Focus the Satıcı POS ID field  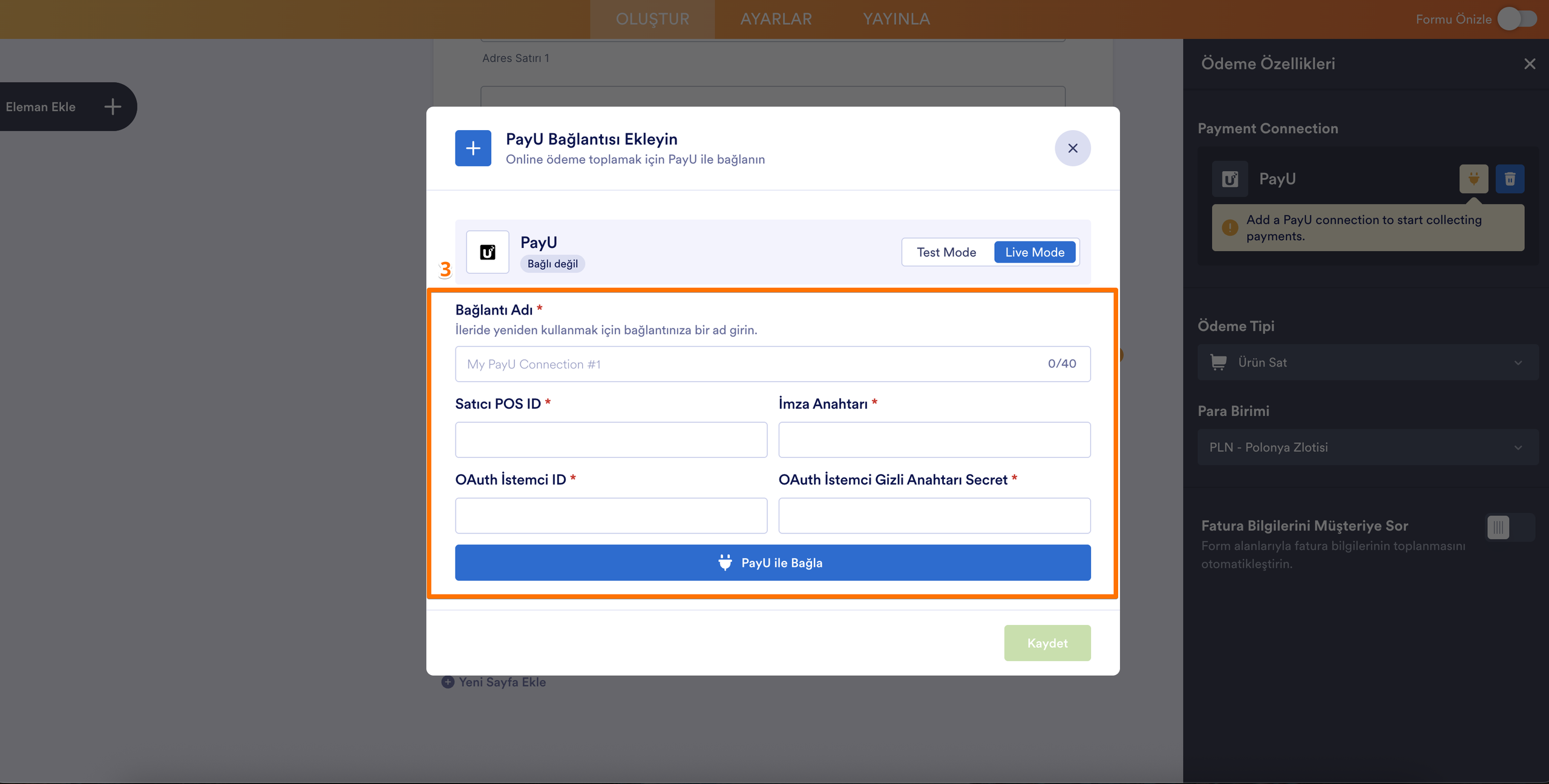tap(611, 440)
